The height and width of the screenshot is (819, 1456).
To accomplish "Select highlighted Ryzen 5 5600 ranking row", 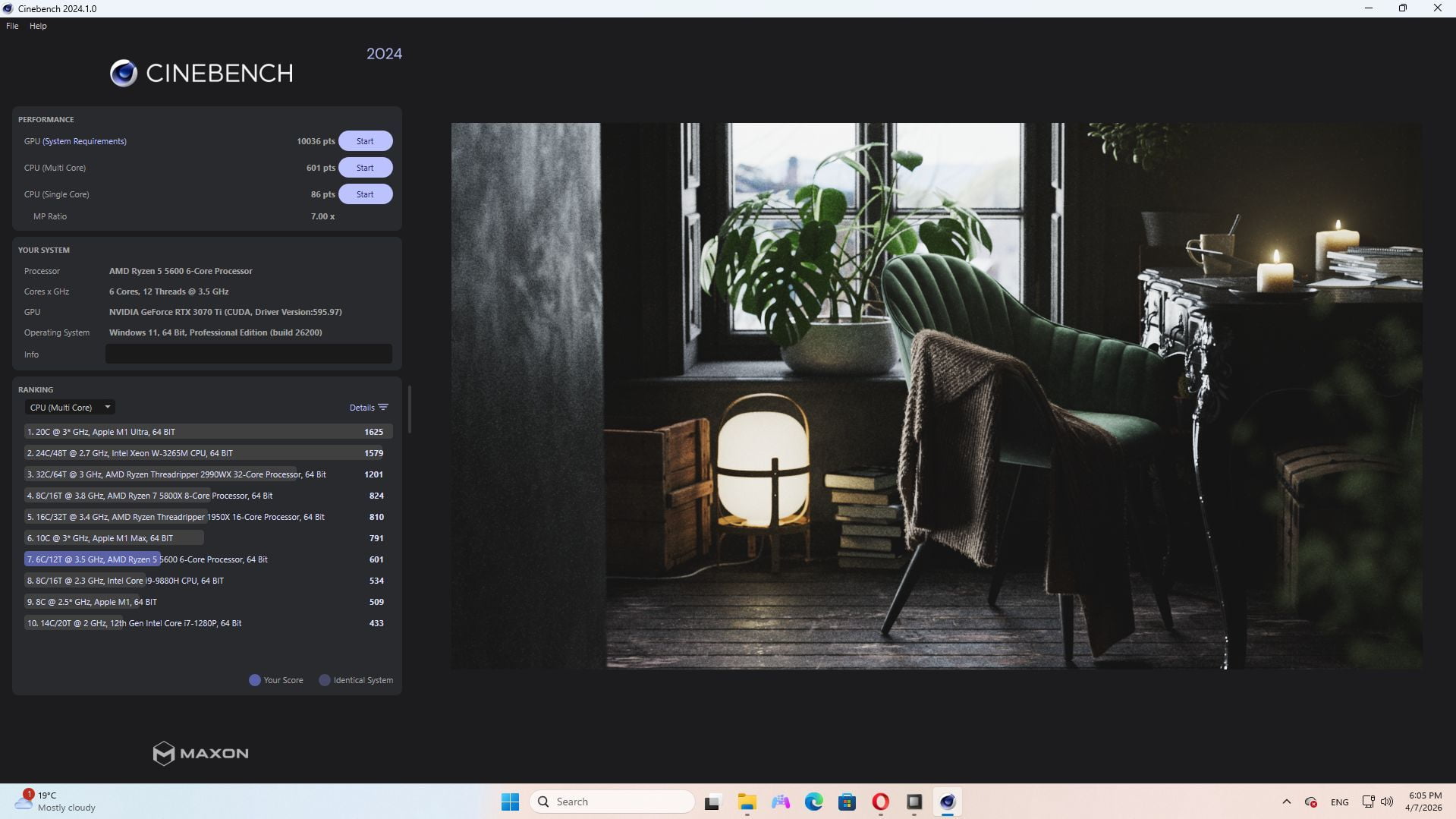I will 208,559.
